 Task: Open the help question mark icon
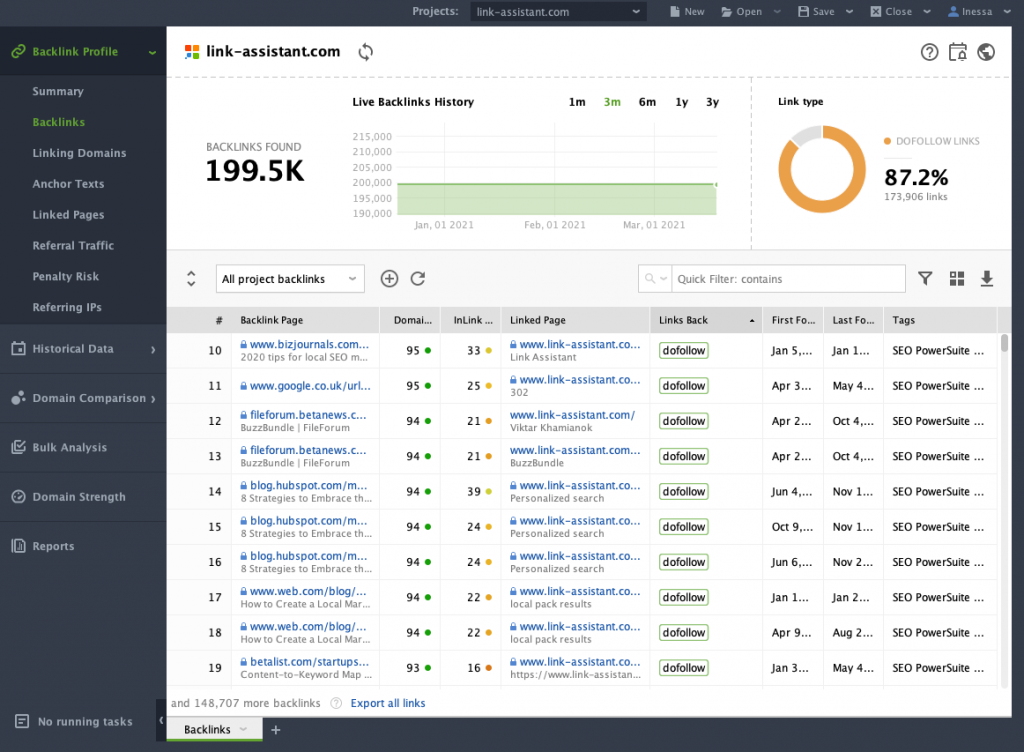(929, 52)
